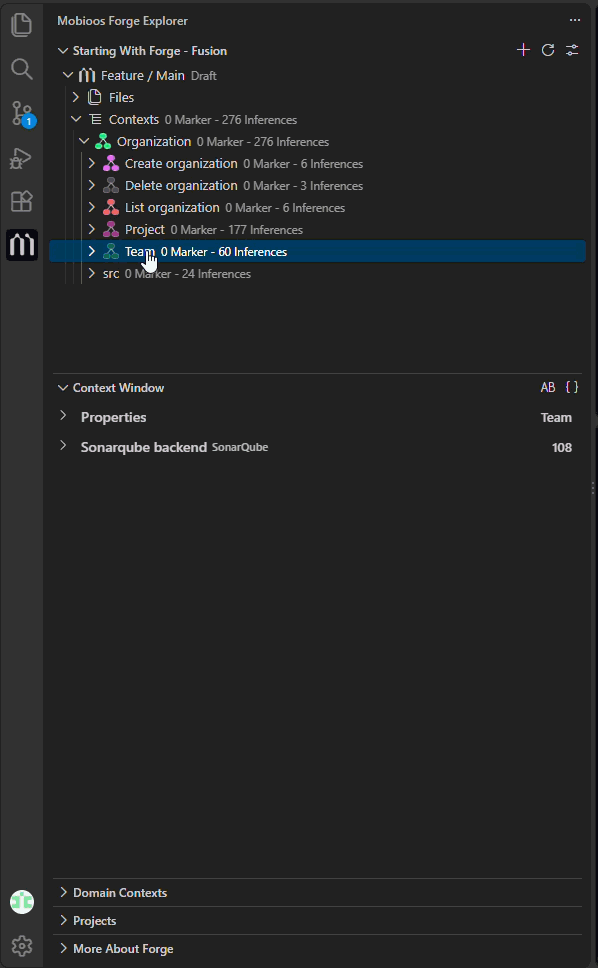Collapse the Contexts node
Image resolution: width=598 pixels, height=968 pixels.
76,119
